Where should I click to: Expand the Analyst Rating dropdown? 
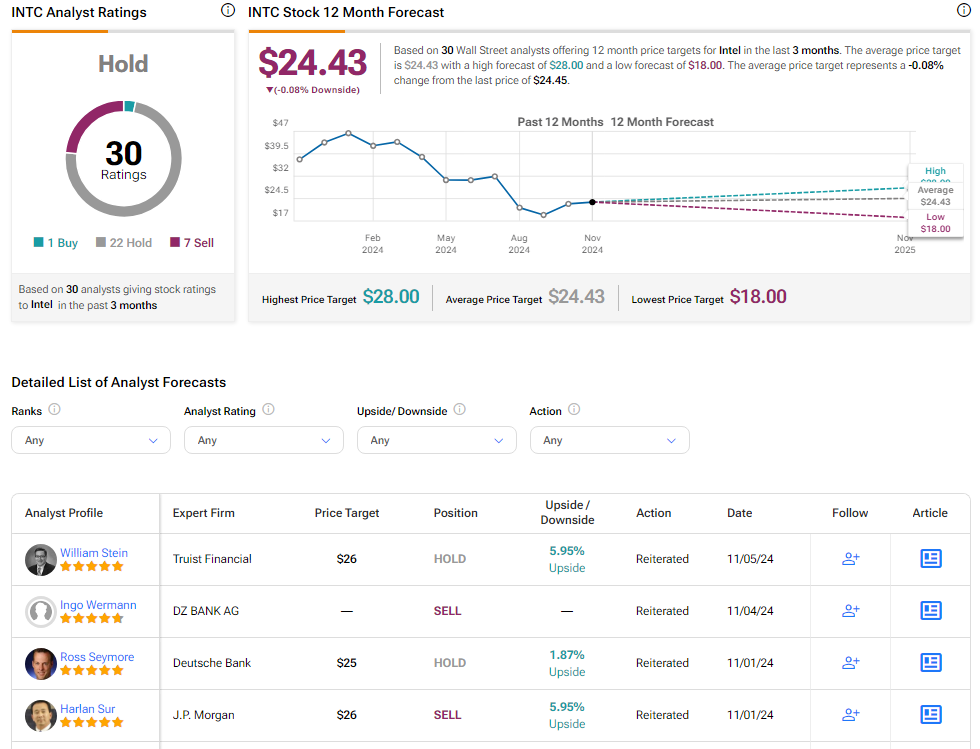pos(264,440)
